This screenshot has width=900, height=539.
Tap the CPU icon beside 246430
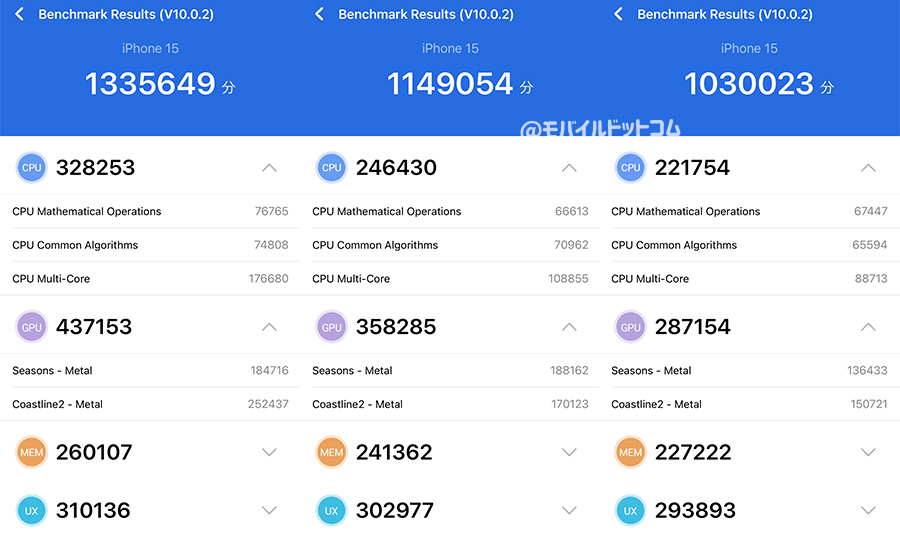pos(331,168)
